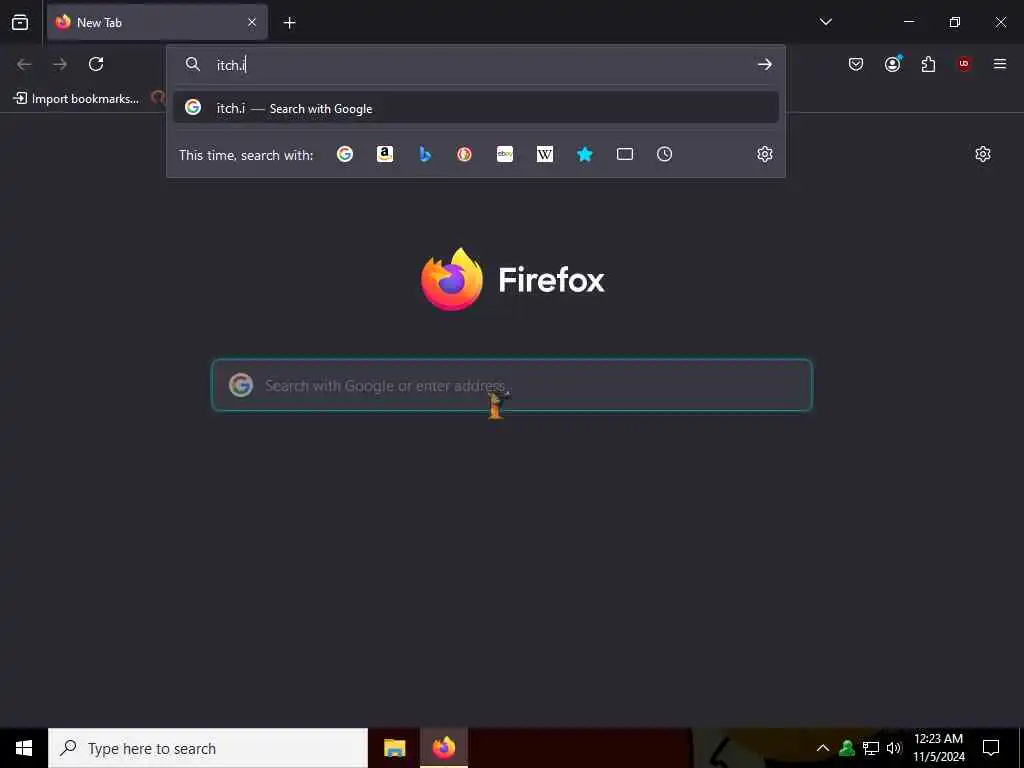Search history using the clock icon
1024x768 pixels.
coord(664,154)
